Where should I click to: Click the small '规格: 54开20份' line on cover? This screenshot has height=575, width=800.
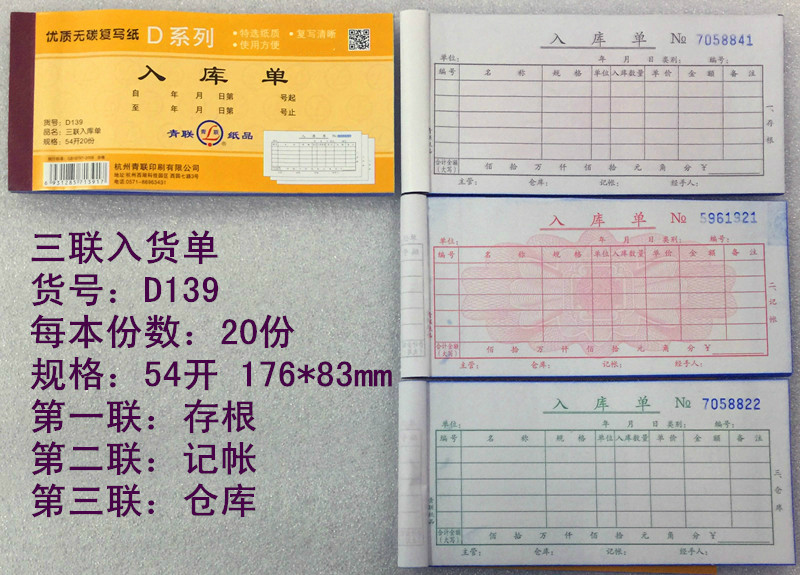click(x=69, y=141)
